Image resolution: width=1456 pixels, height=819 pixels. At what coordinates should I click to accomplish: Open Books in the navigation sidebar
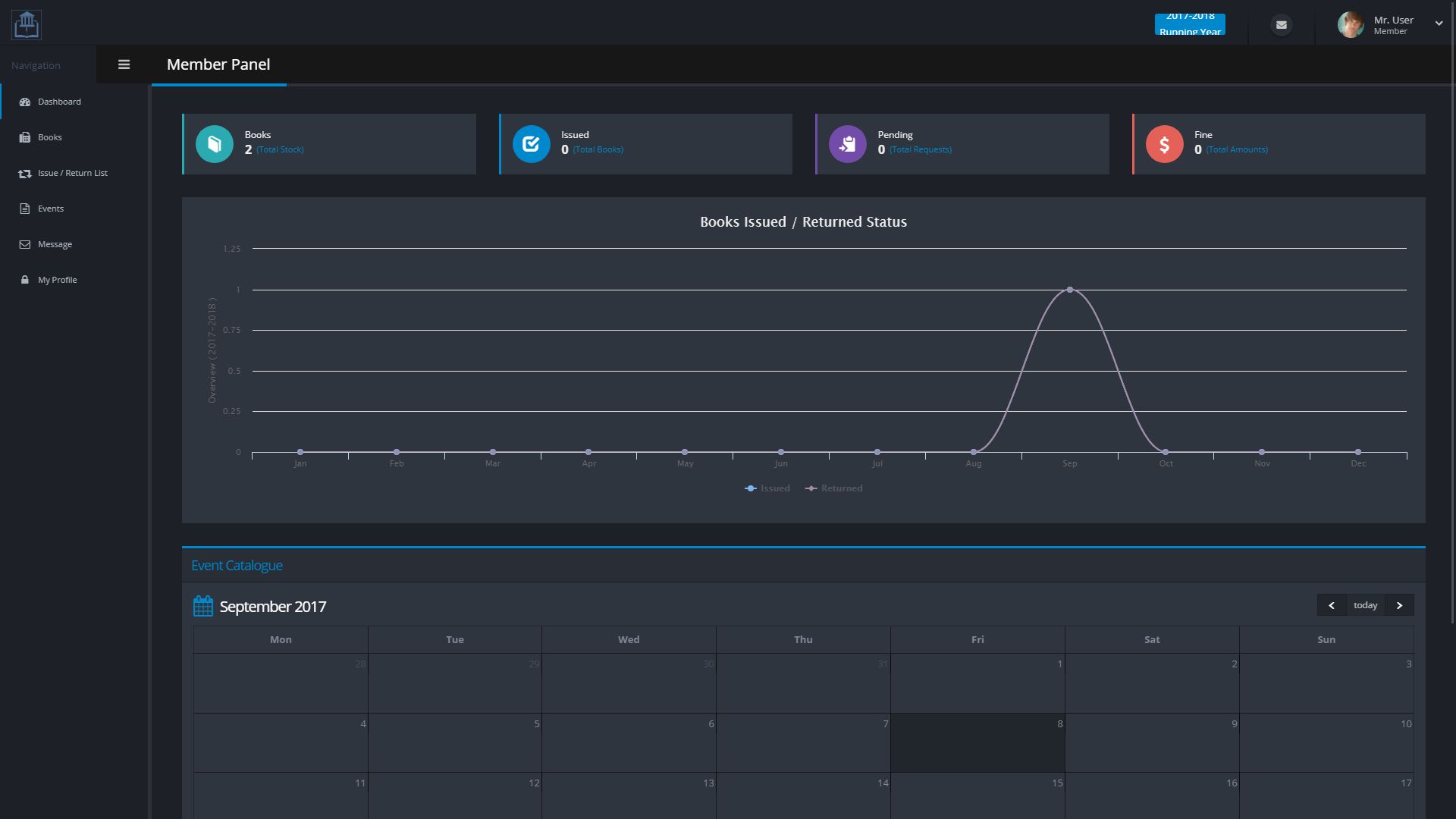point(50,137)
